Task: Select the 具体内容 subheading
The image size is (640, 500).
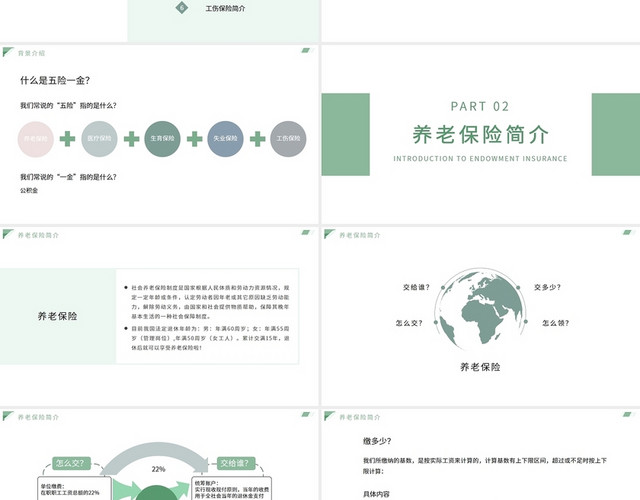Action: point(376,494)
